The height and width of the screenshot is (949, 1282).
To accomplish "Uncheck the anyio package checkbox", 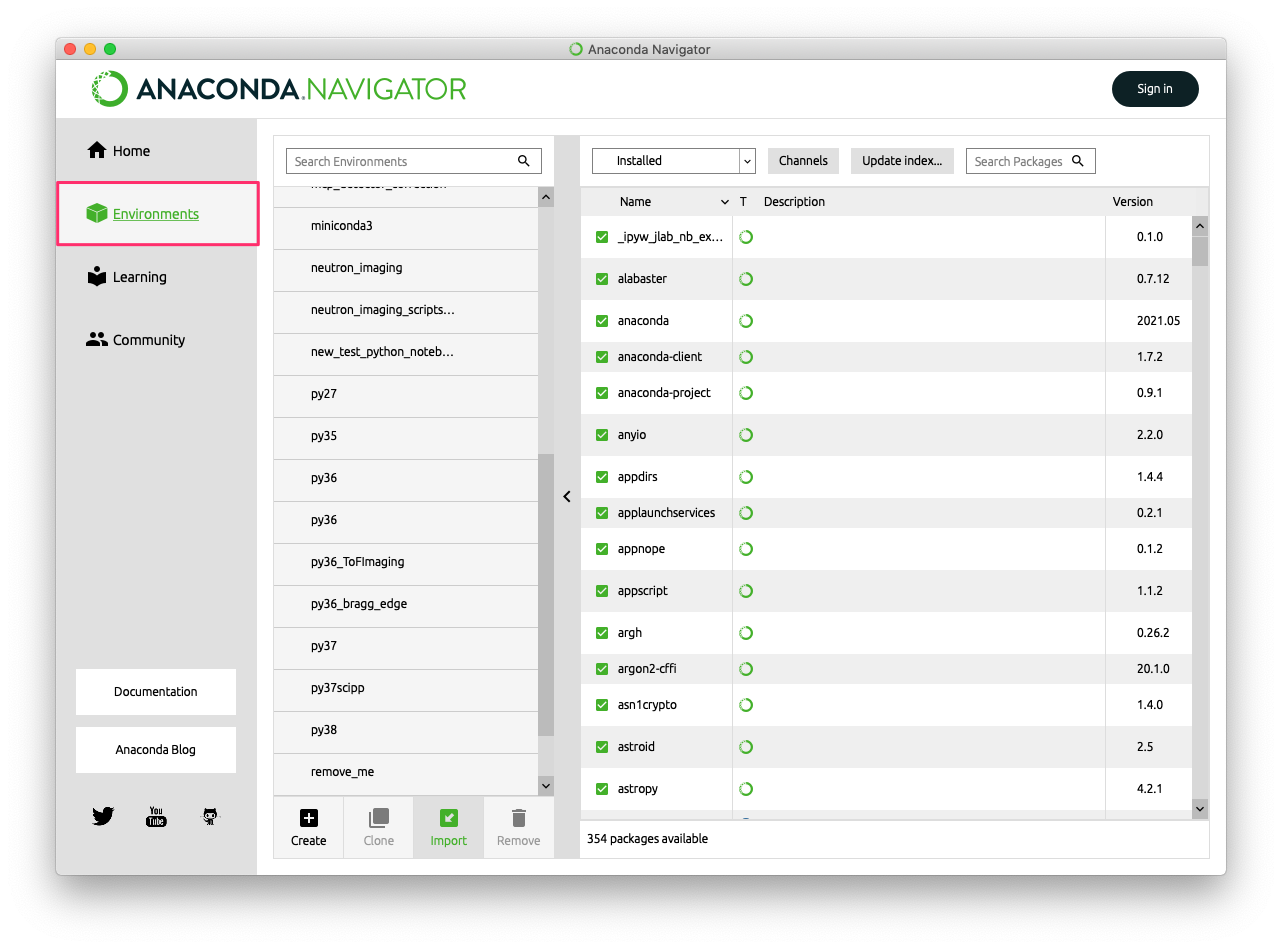I will 602,435.
